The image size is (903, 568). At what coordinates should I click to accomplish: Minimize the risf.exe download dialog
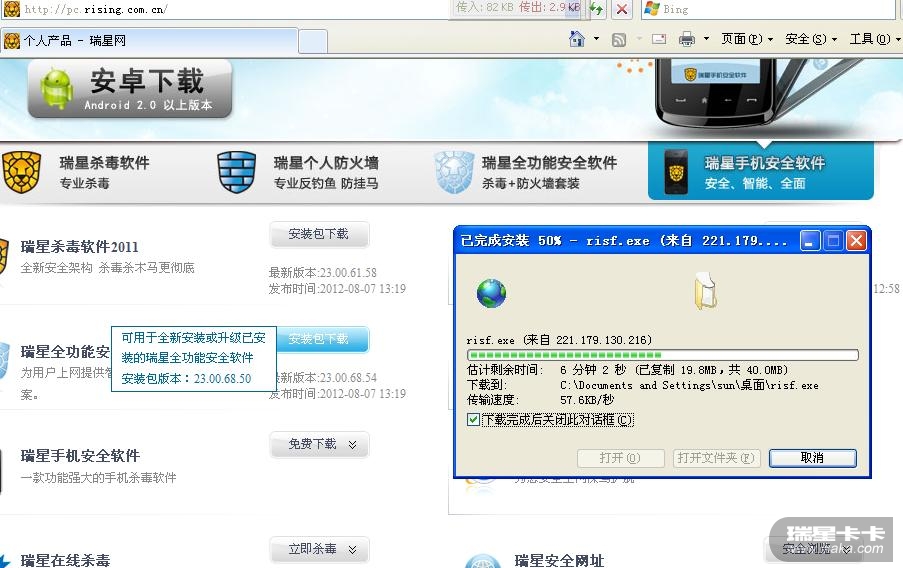pyautogui.click(x=810, y=241)
